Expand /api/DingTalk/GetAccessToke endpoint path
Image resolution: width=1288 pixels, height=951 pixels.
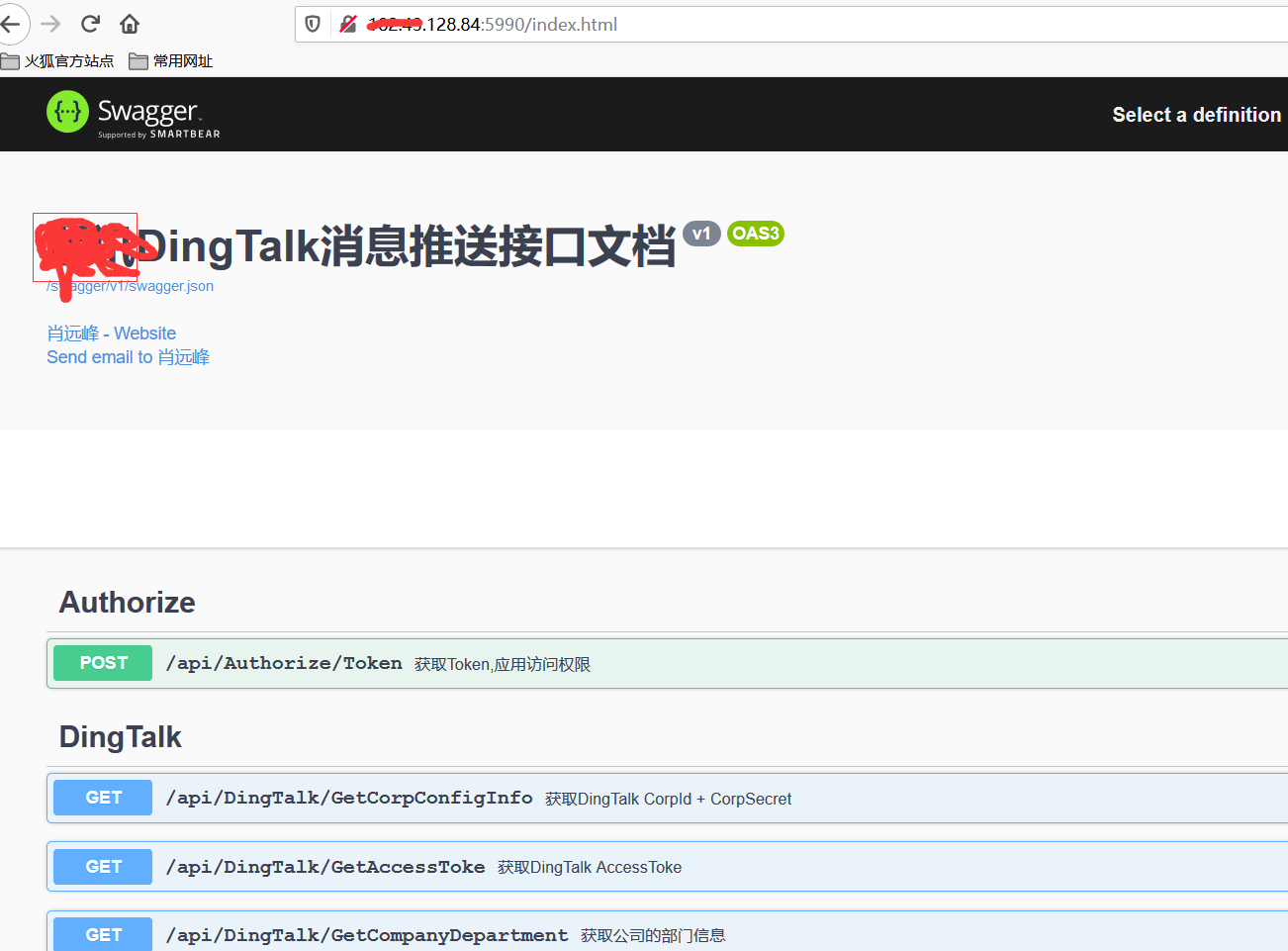pos(325,867)
